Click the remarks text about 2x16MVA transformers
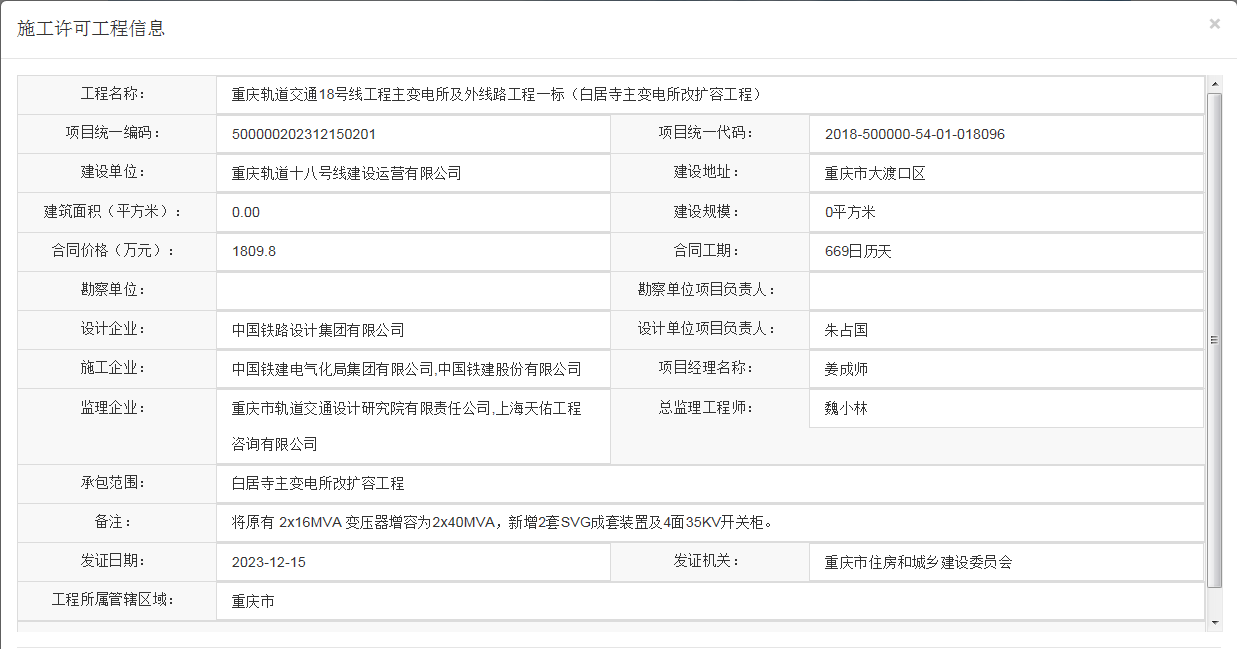 [502, 522]
